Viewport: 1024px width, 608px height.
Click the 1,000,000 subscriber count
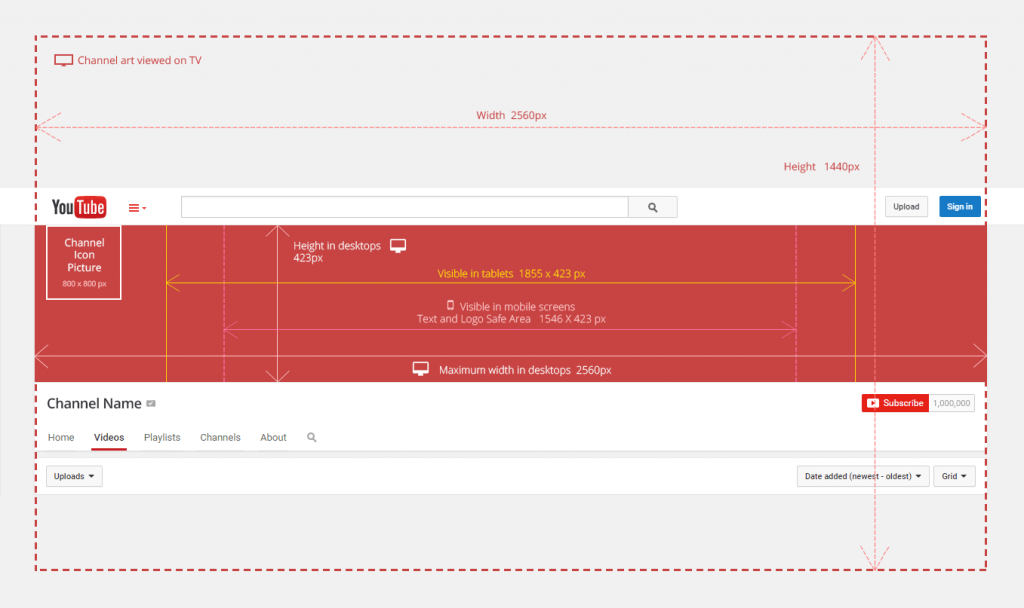pyautogui.click(x=951, y=403)
